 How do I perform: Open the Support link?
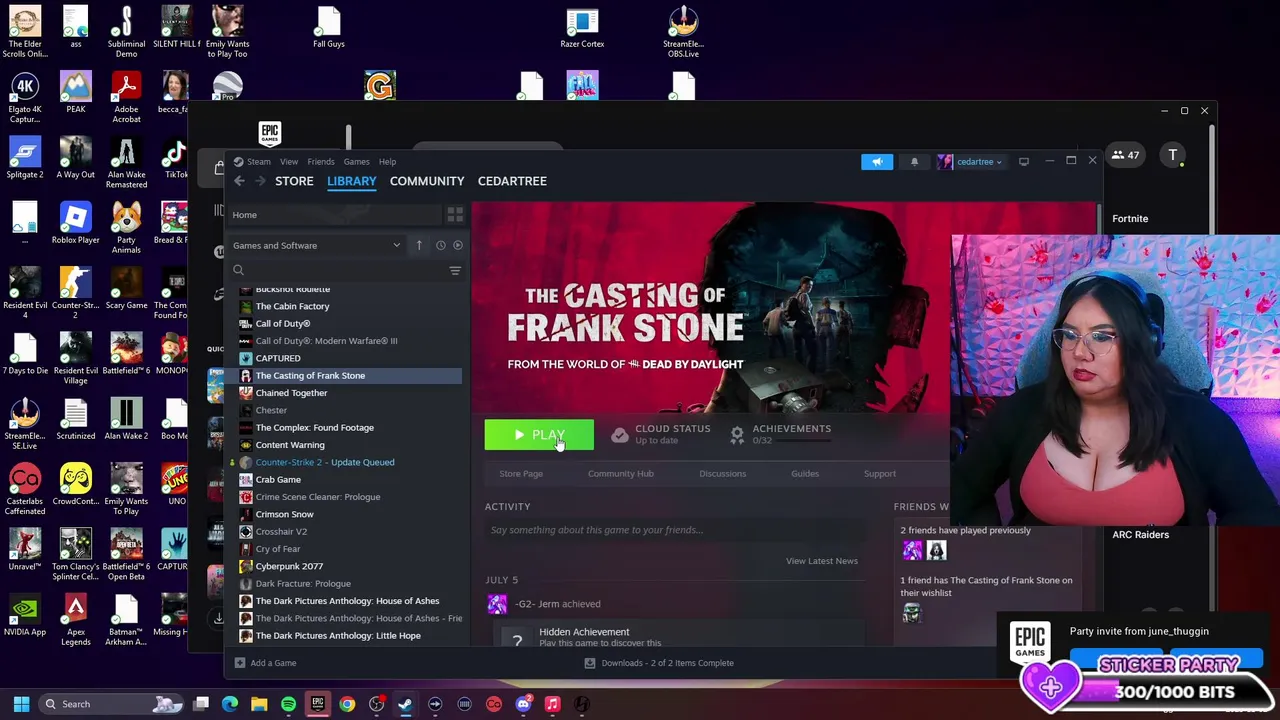(x=880, y=473)
